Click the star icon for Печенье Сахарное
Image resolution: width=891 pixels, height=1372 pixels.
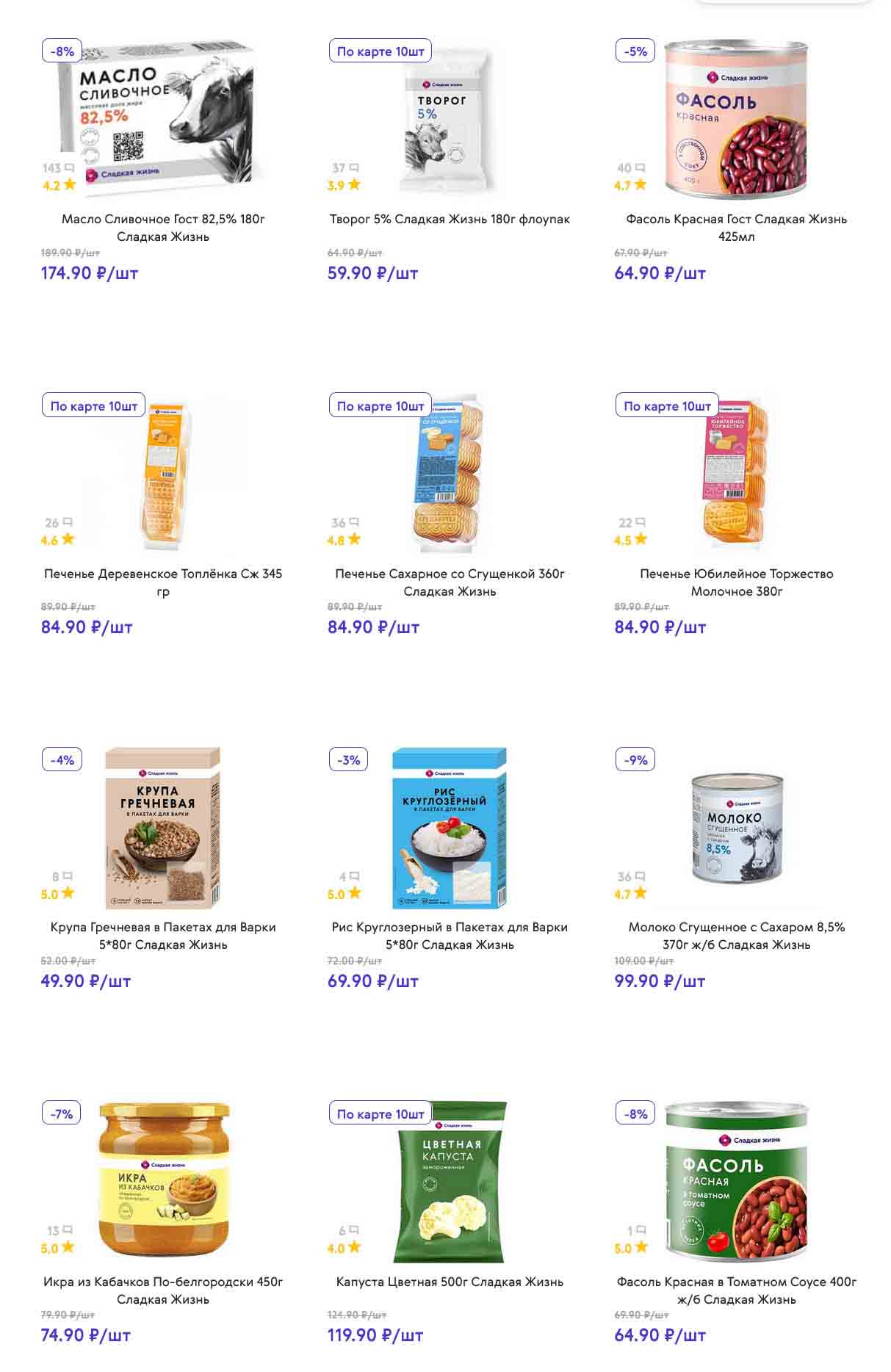pos(354,539)
